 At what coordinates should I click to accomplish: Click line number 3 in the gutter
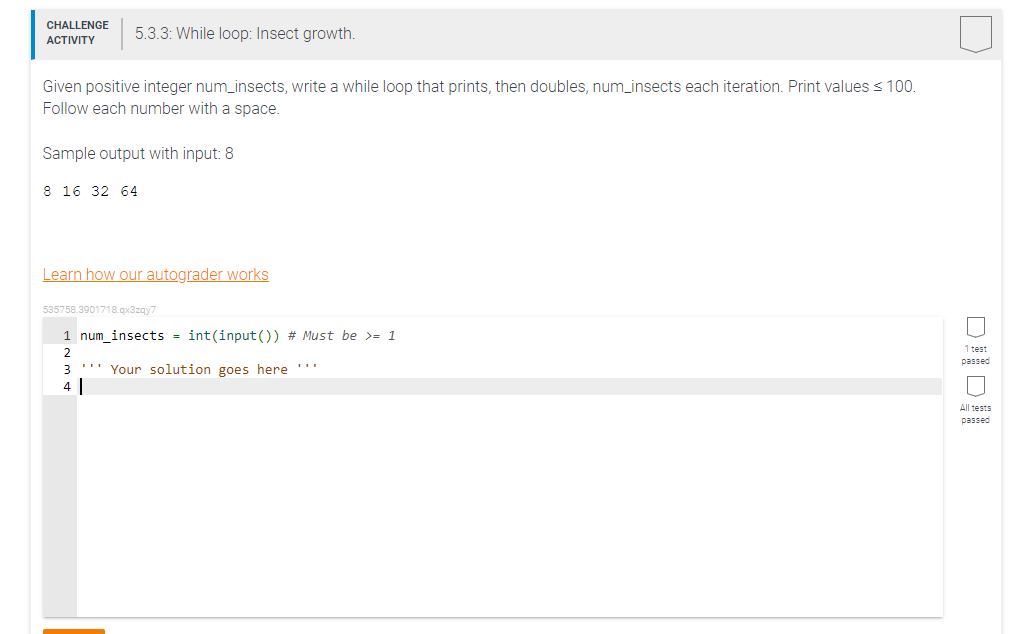coord(66,369)
